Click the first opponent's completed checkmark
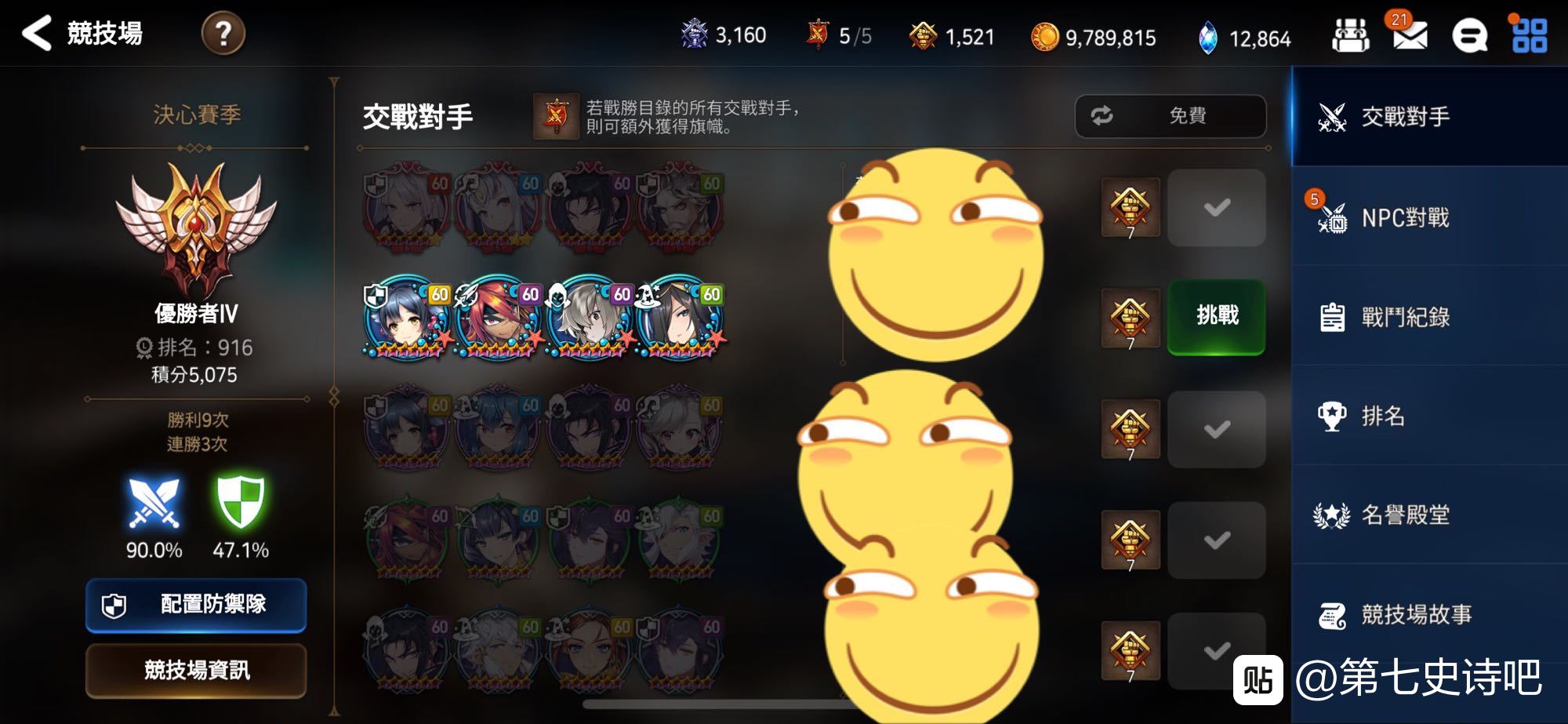Screen dimensions: 1568x724 tap(1217, 208)
